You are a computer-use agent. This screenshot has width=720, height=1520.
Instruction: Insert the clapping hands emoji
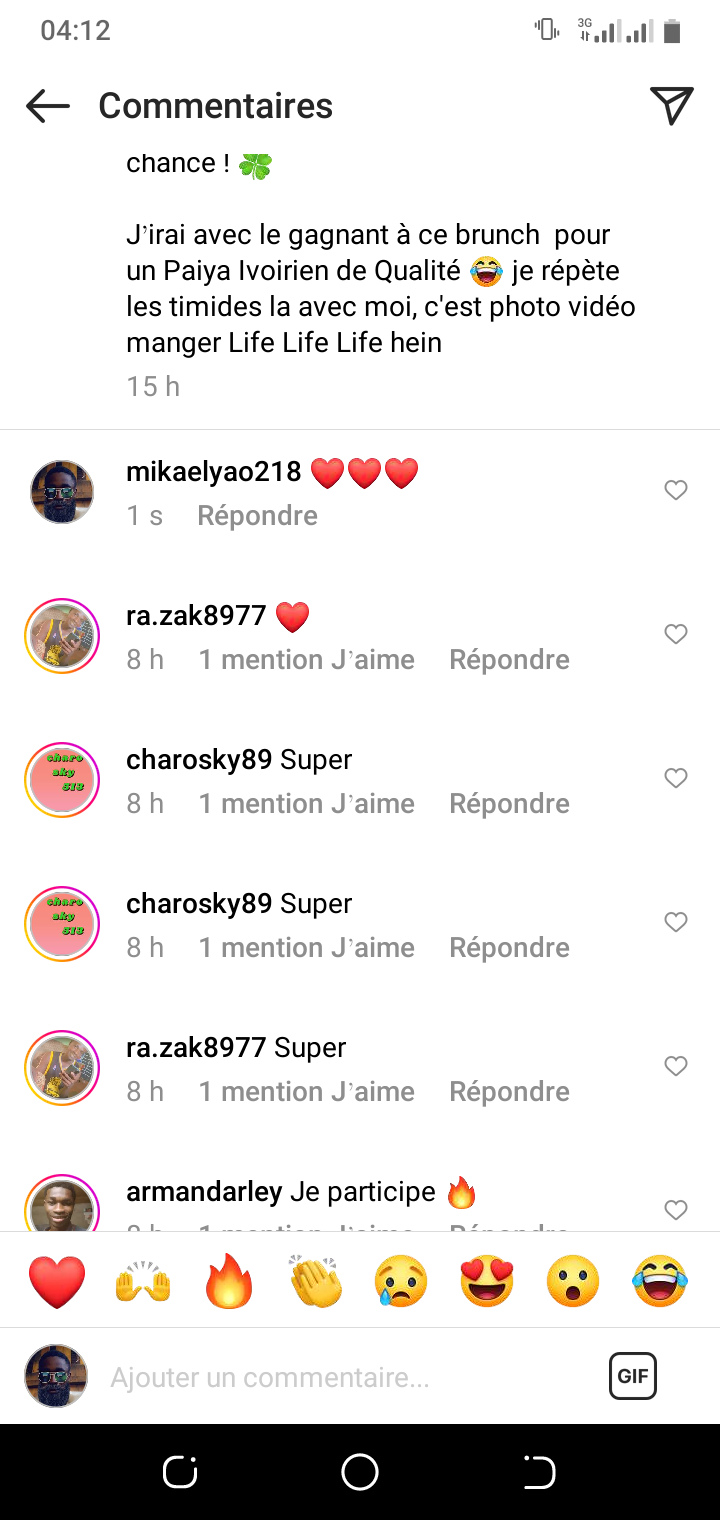[x=316, y=1281]
